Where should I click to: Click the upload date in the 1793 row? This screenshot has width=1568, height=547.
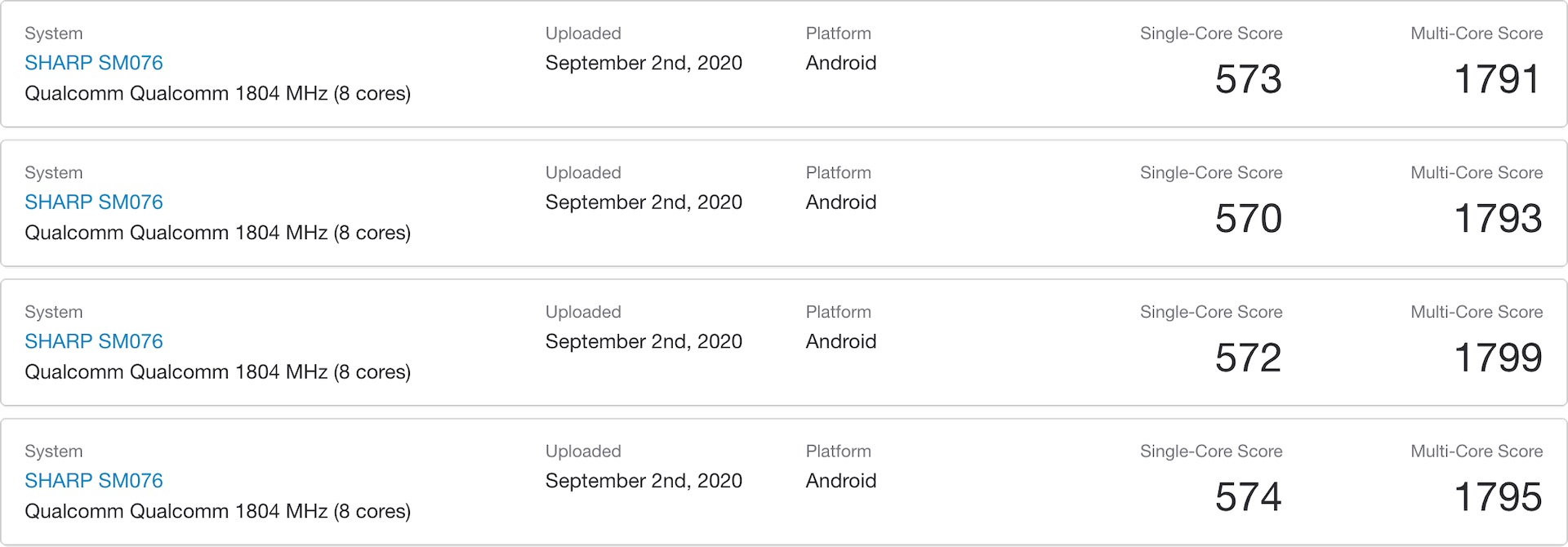click(644, 202)
